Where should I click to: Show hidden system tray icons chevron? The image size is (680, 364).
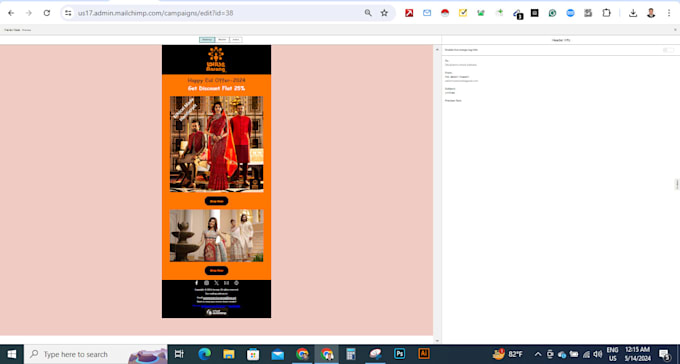(x=538, y=354)
